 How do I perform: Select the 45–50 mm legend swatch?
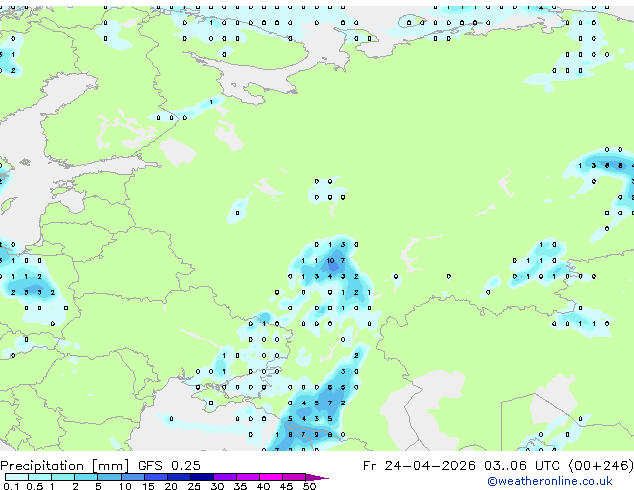[x=294, y=477]
